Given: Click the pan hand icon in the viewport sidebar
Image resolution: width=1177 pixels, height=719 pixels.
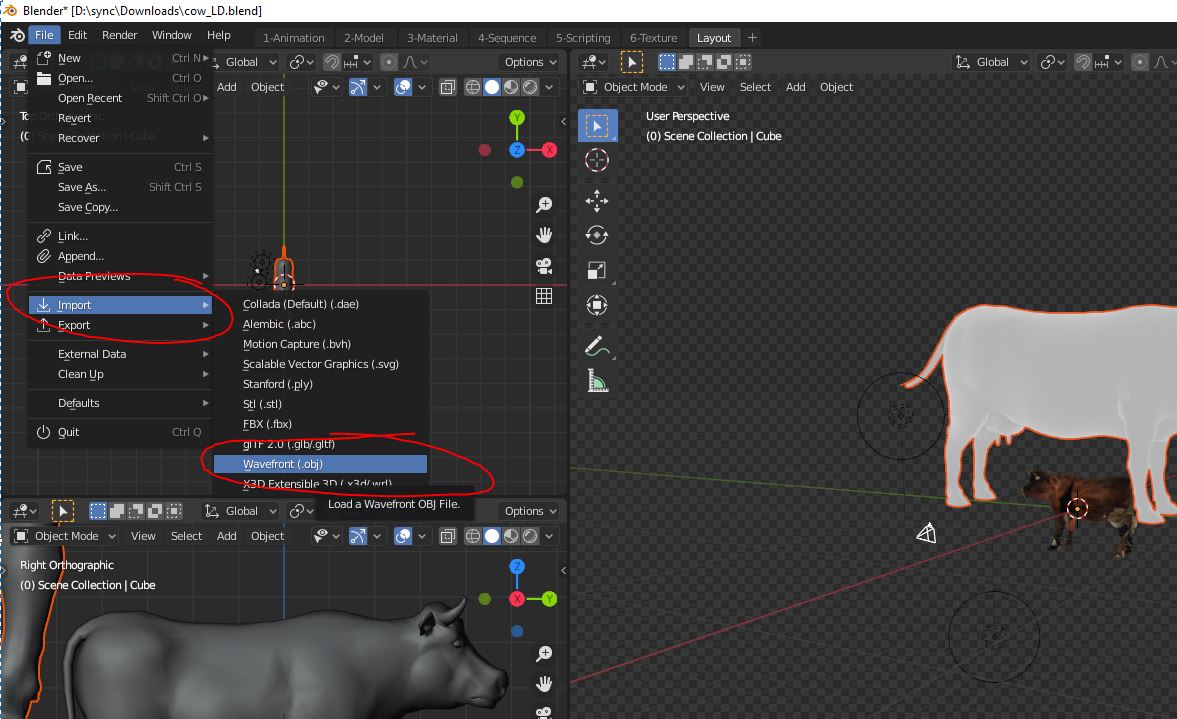Looking at the screenshot, I should tap(543, 235).
